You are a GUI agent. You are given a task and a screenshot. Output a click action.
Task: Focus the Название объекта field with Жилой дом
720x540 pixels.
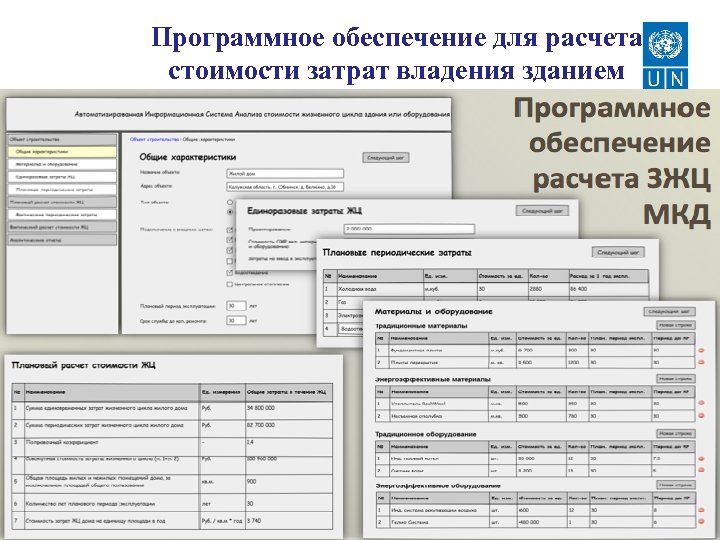pos(285,174)
